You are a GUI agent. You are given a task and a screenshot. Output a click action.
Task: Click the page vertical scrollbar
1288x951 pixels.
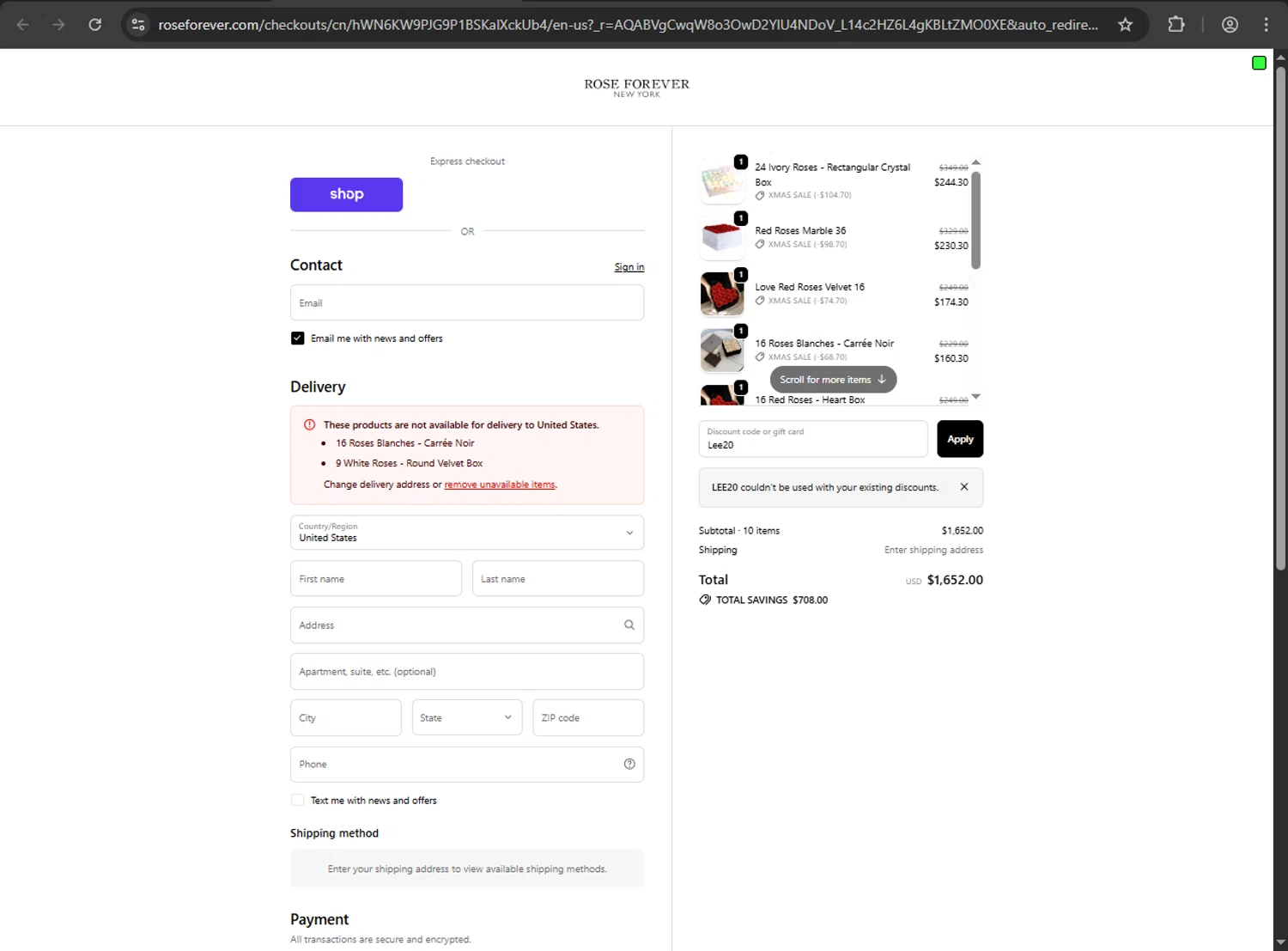(1280, 318)
